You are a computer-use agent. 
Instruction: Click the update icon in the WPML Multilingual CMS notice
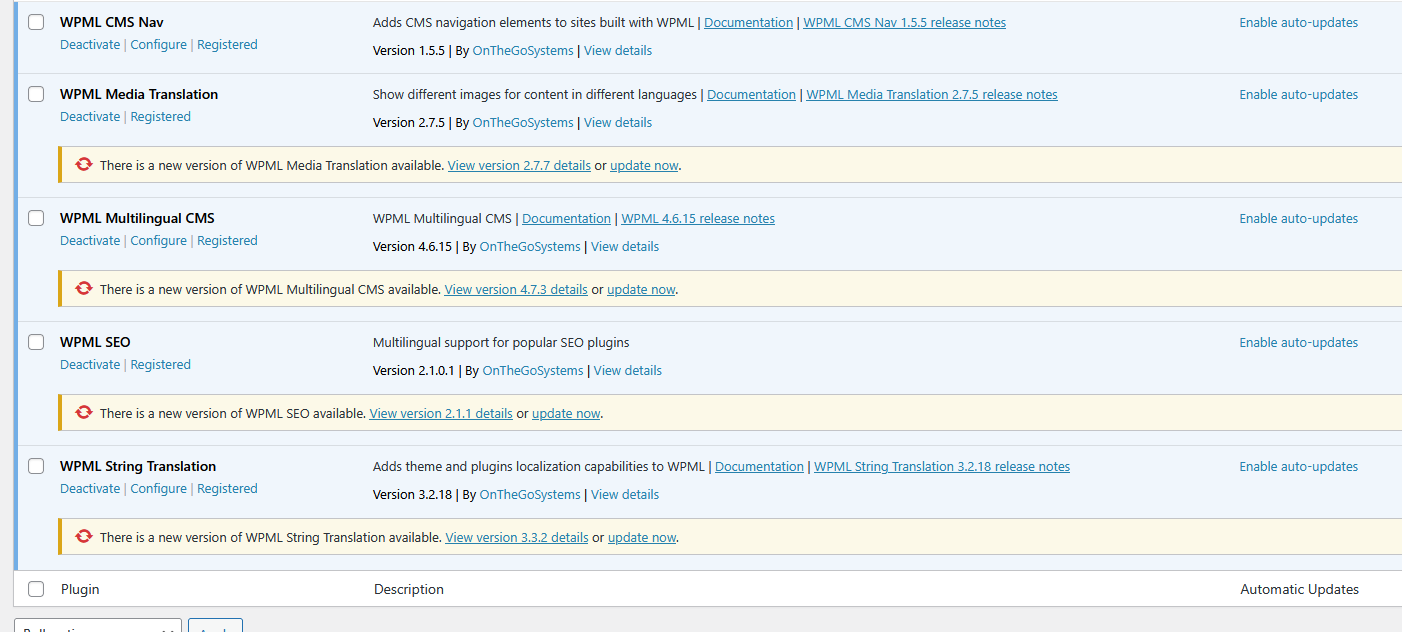84,289
